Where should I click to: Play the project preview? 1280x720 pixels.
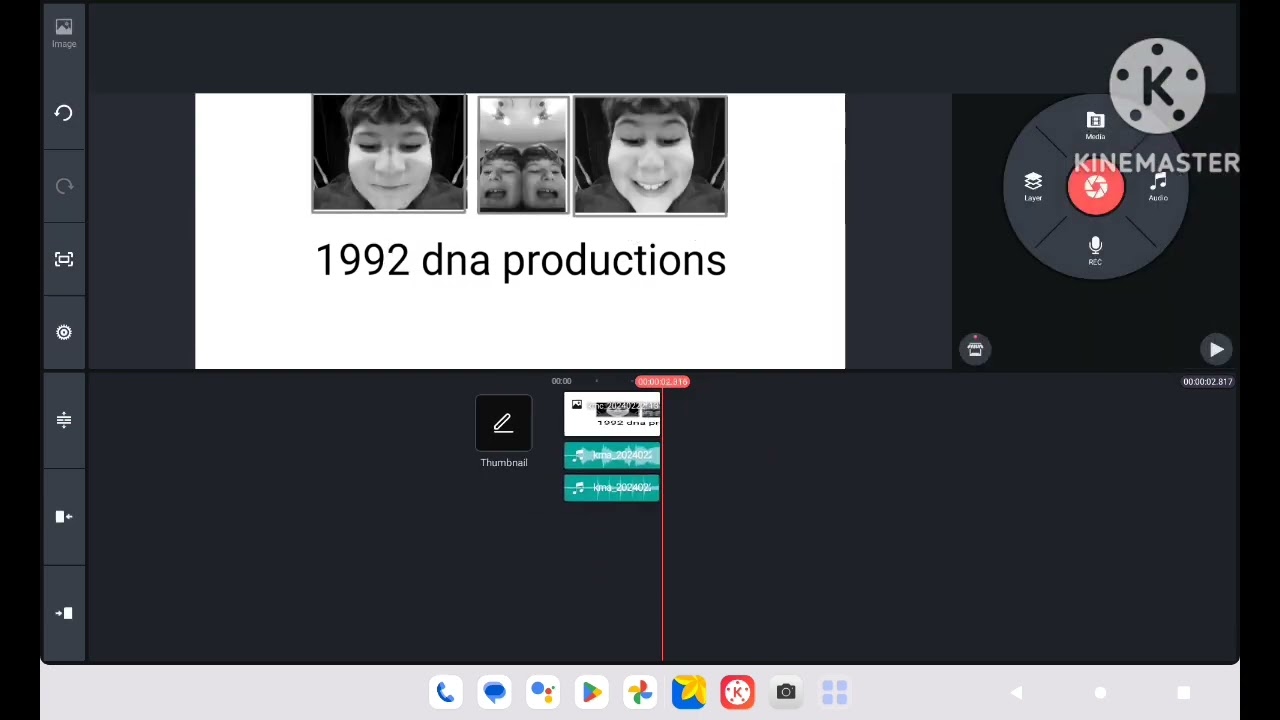point(1216,349)
